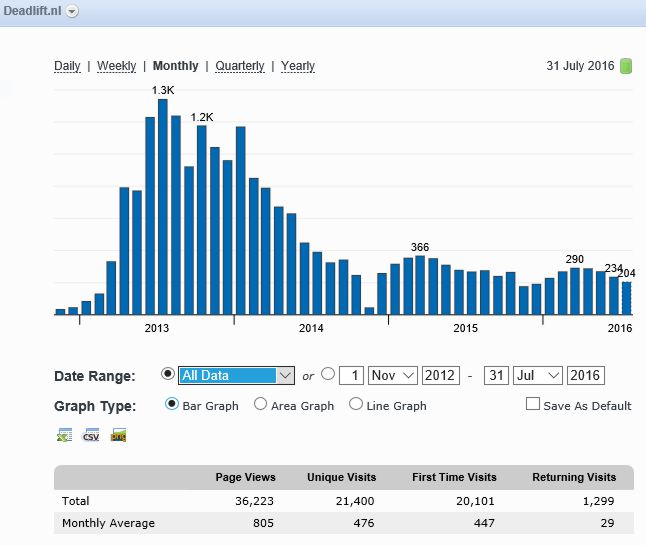Click monthly average first time visits 447
The width and height of the screenshot is (646, 545).
point(484,523)
